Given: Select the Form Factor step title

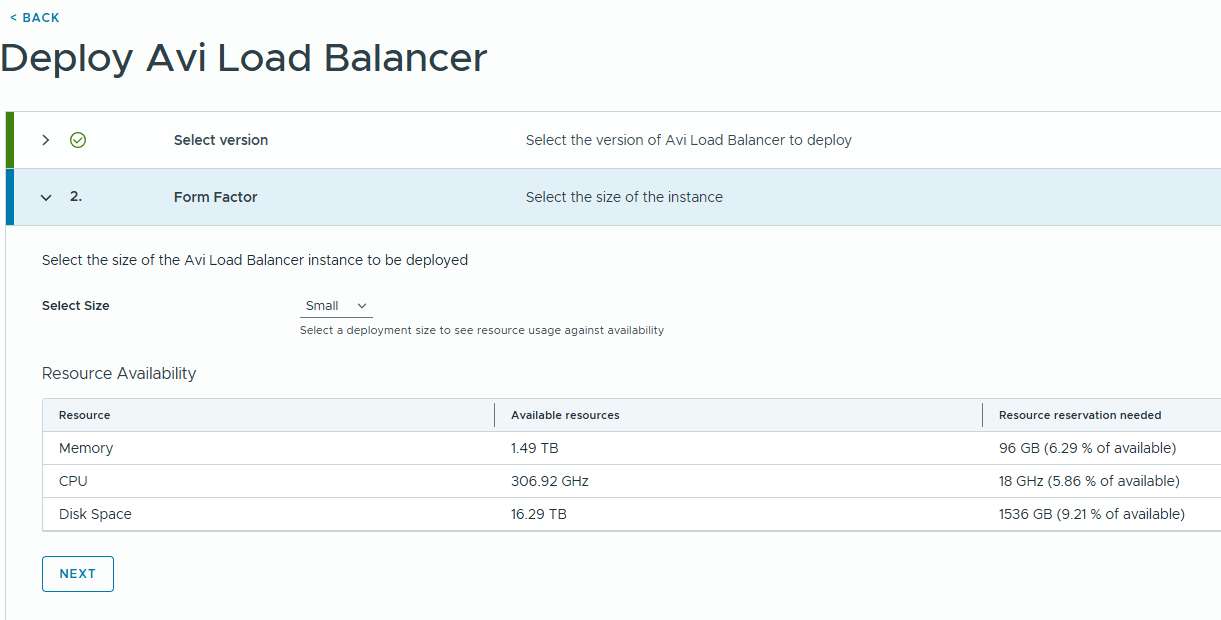Looking at the screenshot, I should (x=216, y=197).
